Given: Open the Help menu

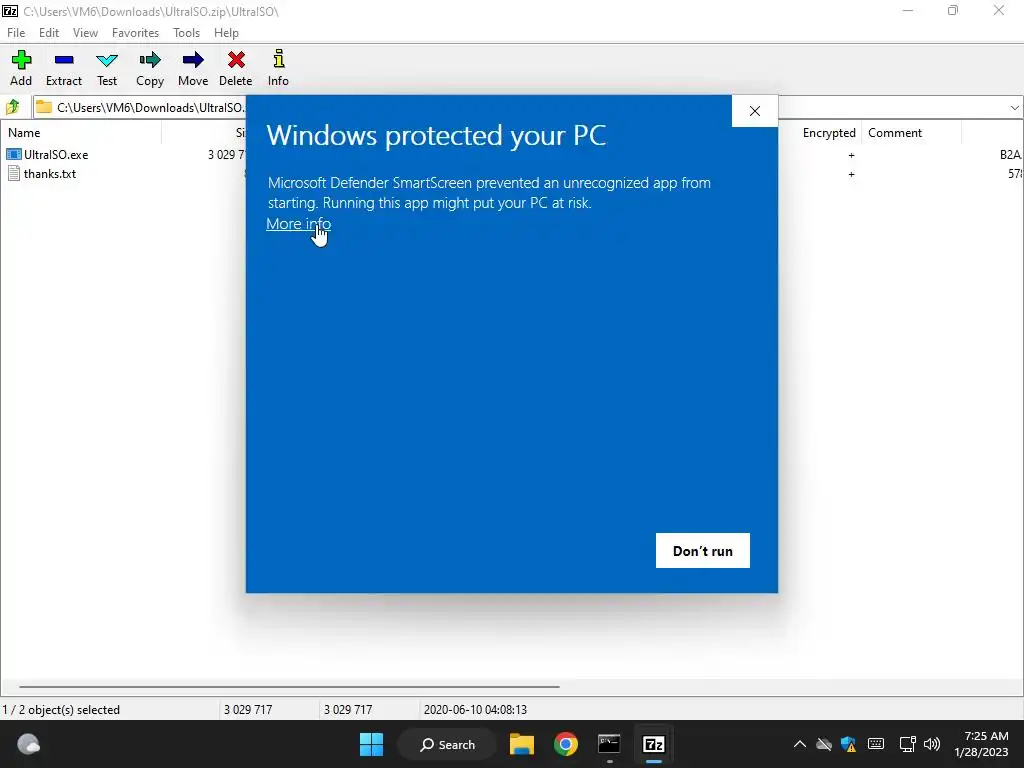Looking at the screenshot, I should pyautogui.click(x=226, y=33).
